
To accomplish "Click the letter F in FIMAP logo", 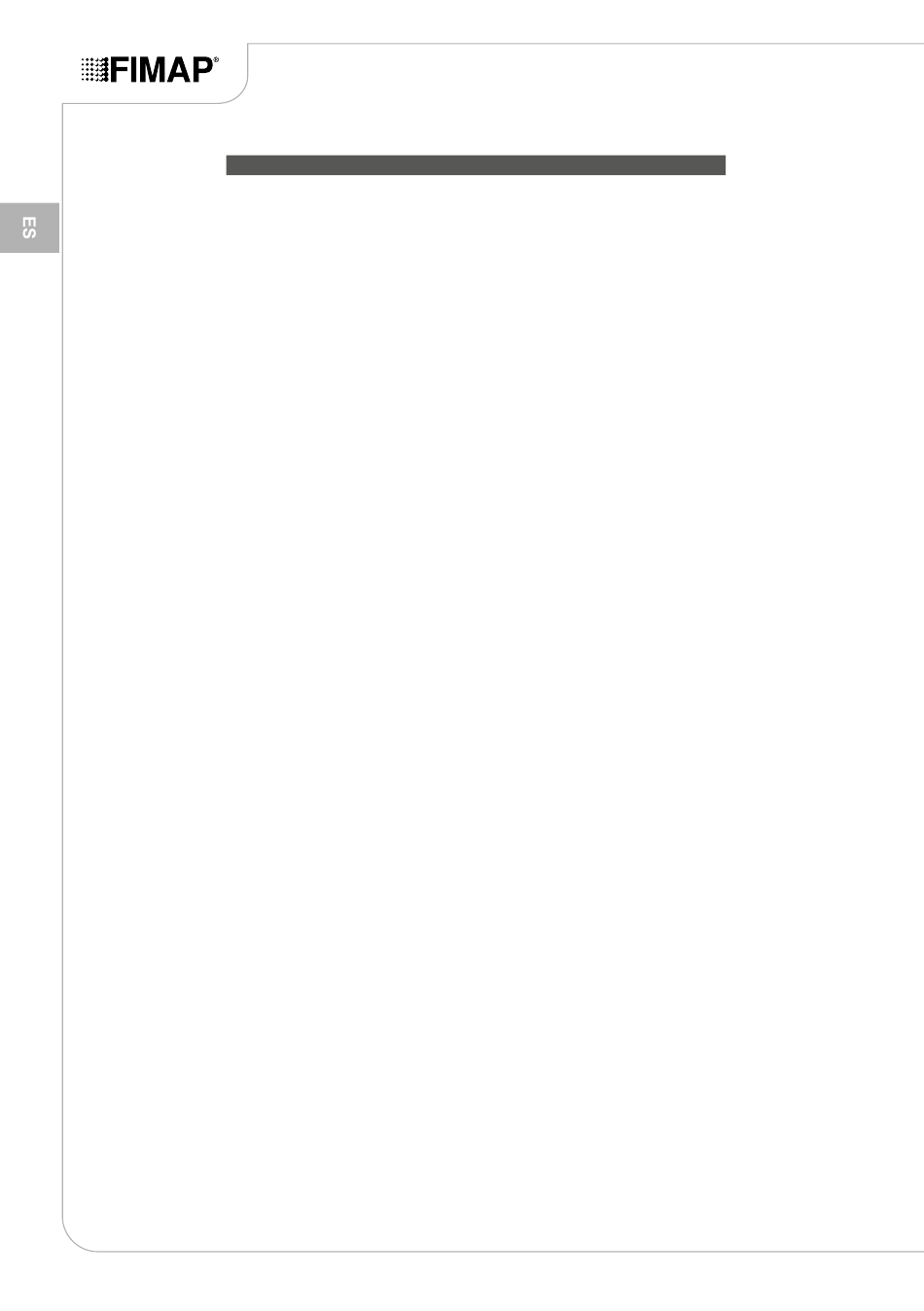I will click(x=117, y=70).
